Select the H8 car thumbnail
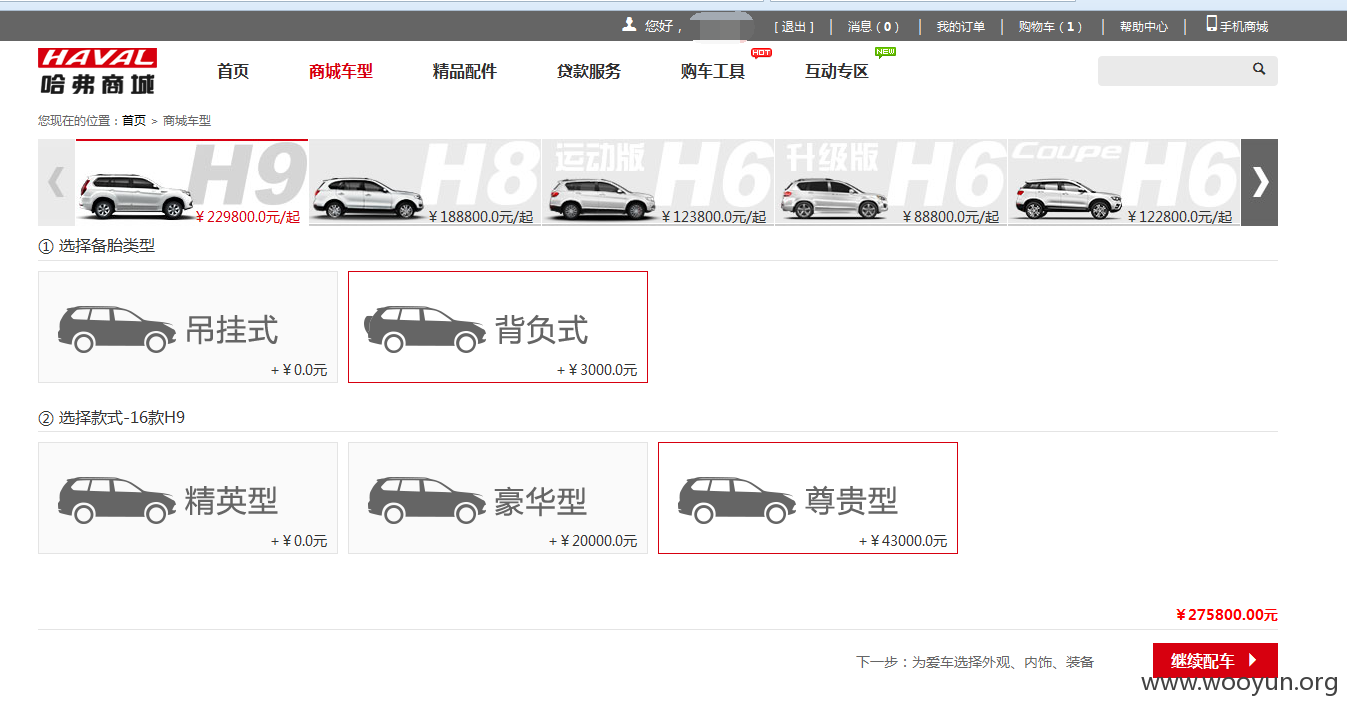Image resolution: width=1347 pixels, height=711 pixels. 425,182
